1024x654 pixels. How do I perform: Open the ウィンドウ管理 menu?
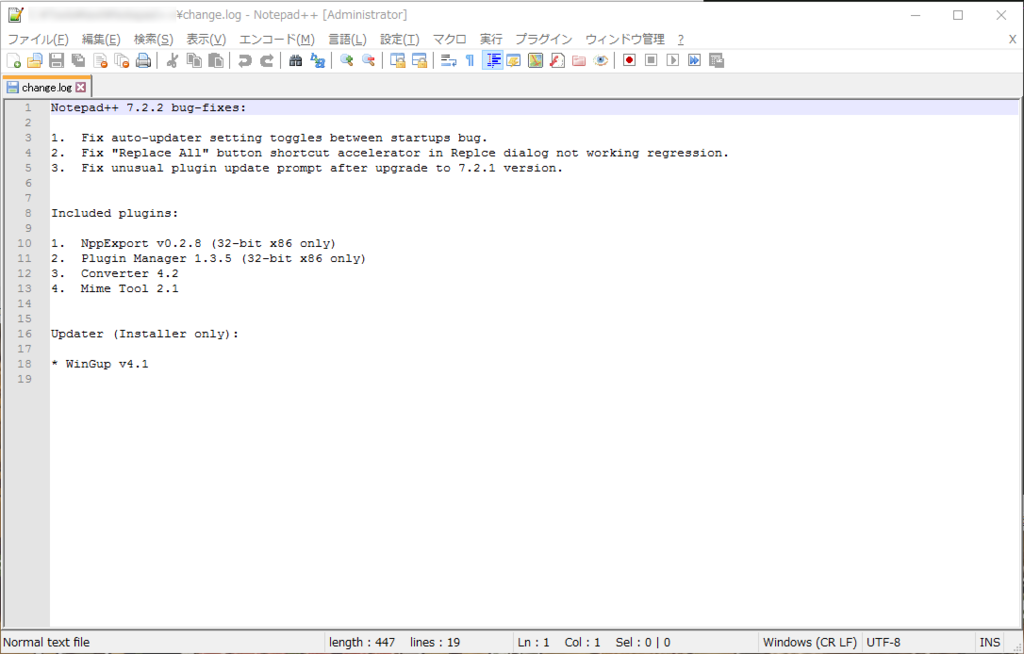click(624, 39)
